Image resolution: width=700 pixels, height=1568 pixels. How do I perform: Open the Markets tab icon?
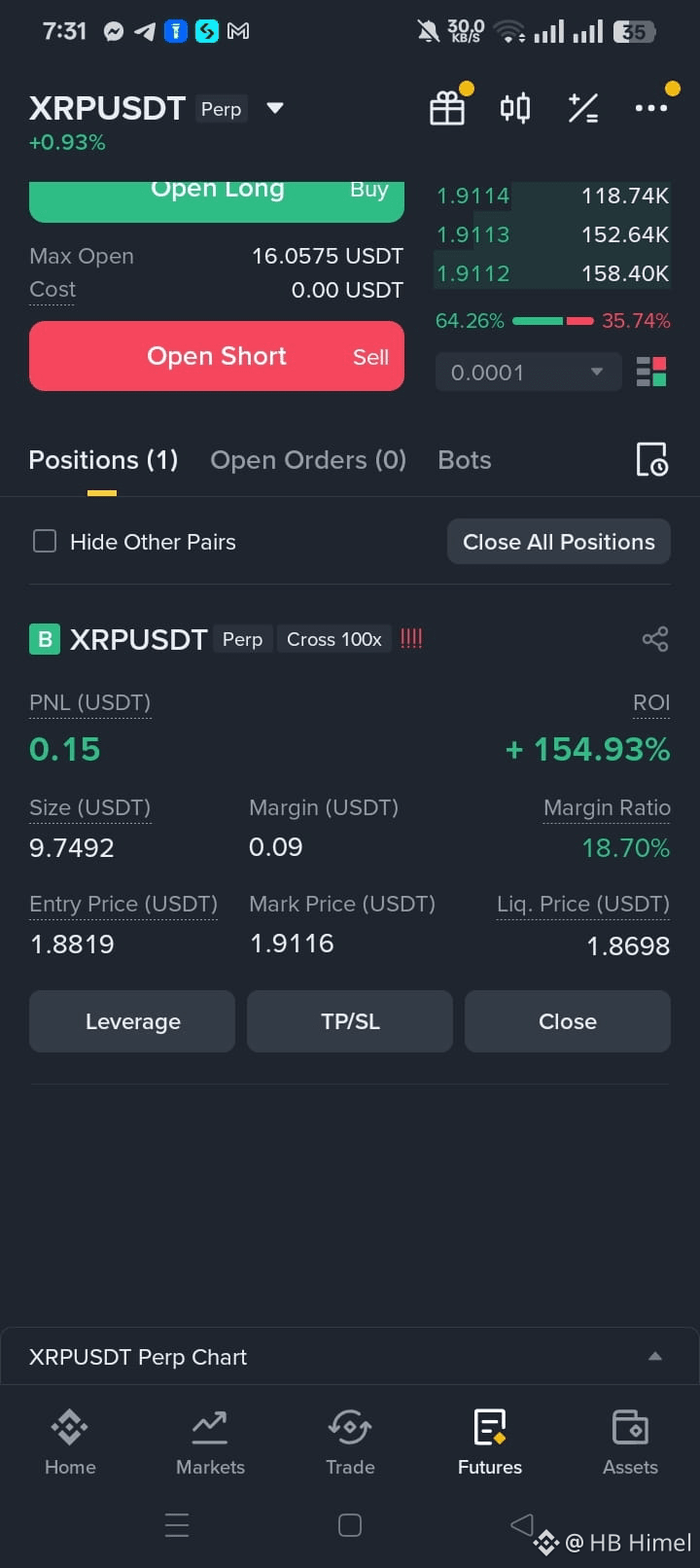pos(210,1443)
